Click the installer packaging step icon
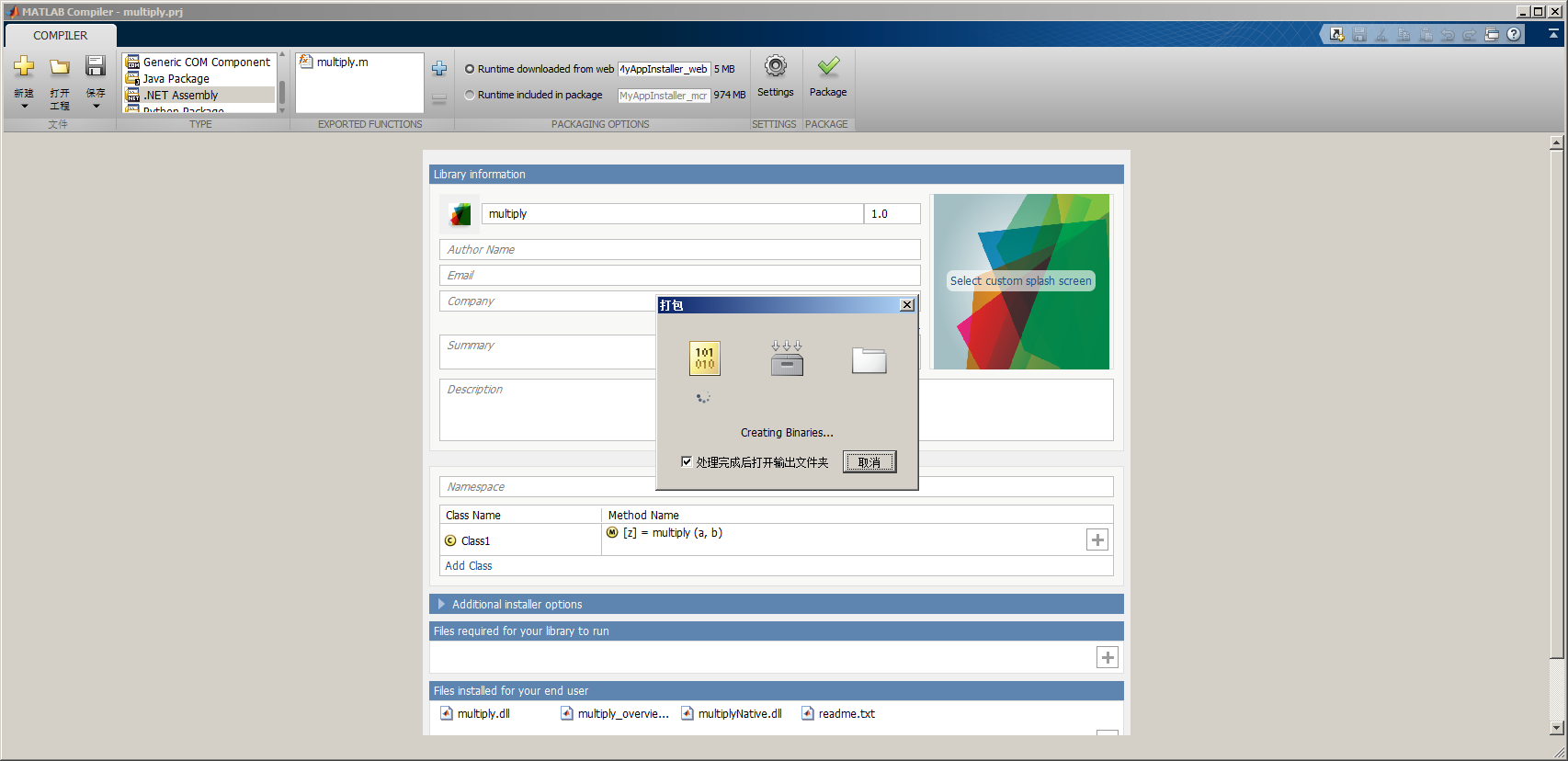This screenshot has width=1568, height=761. (x=787, y=358)
